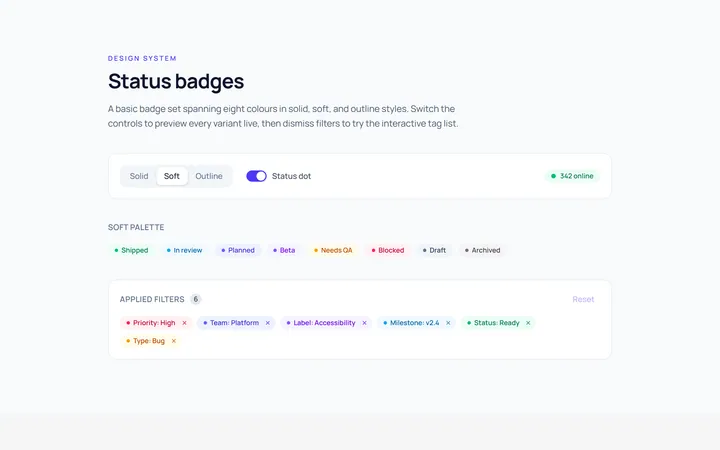Click the In review badge
Viewport: 720px width, 450px height.
(184, 250)
